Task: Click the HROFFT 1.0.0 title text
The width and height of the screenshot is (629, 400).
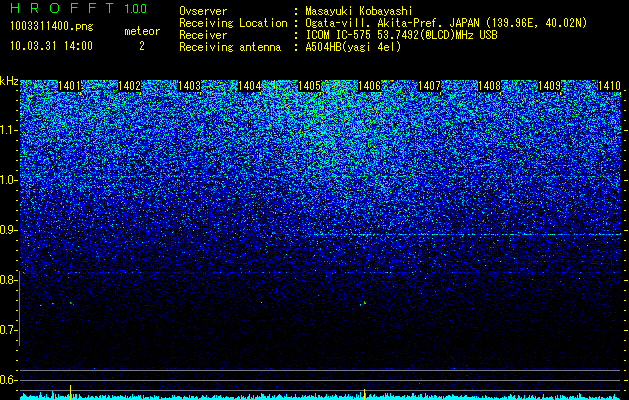Action: click(79, 8)
